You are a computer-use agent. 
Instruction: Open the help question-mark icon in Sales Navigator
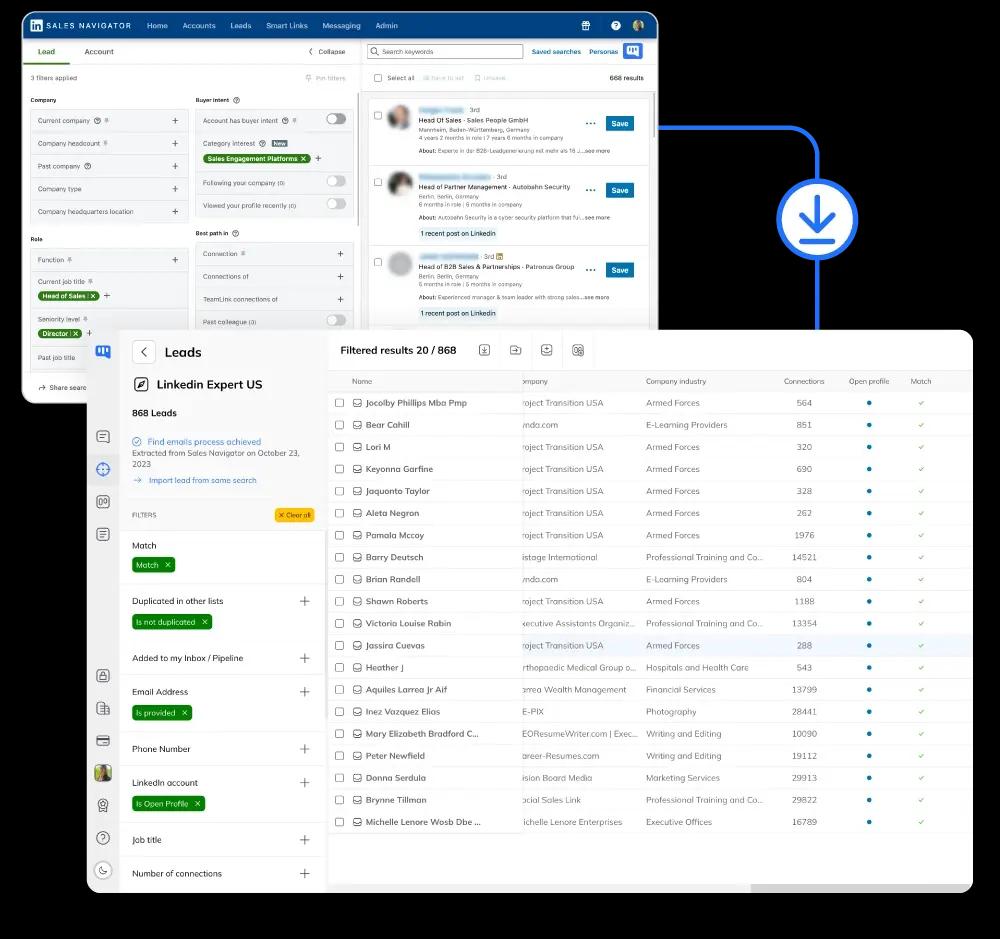615,26
